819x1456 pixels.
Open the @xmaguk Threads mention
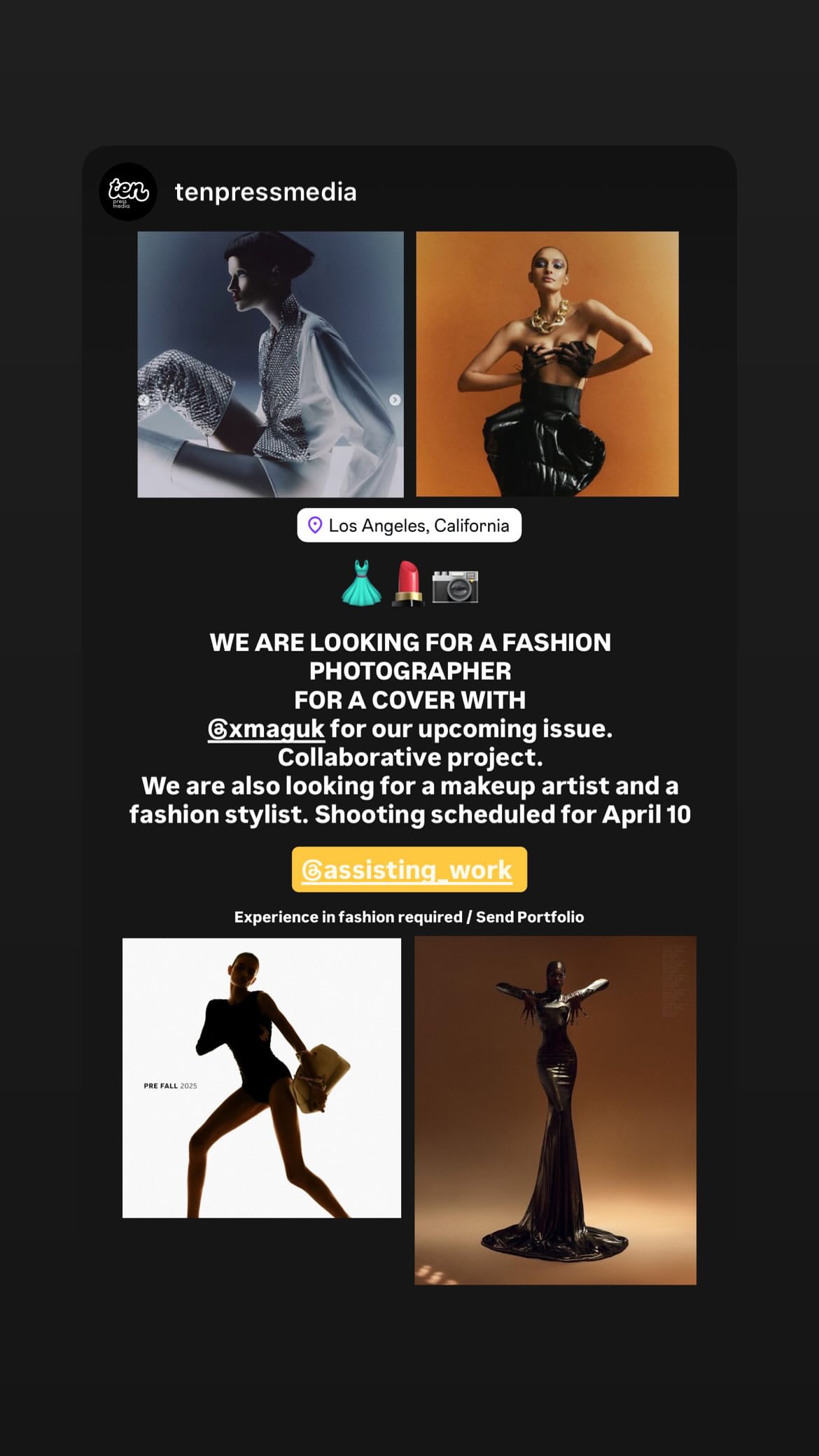click(x=266, y=729)
